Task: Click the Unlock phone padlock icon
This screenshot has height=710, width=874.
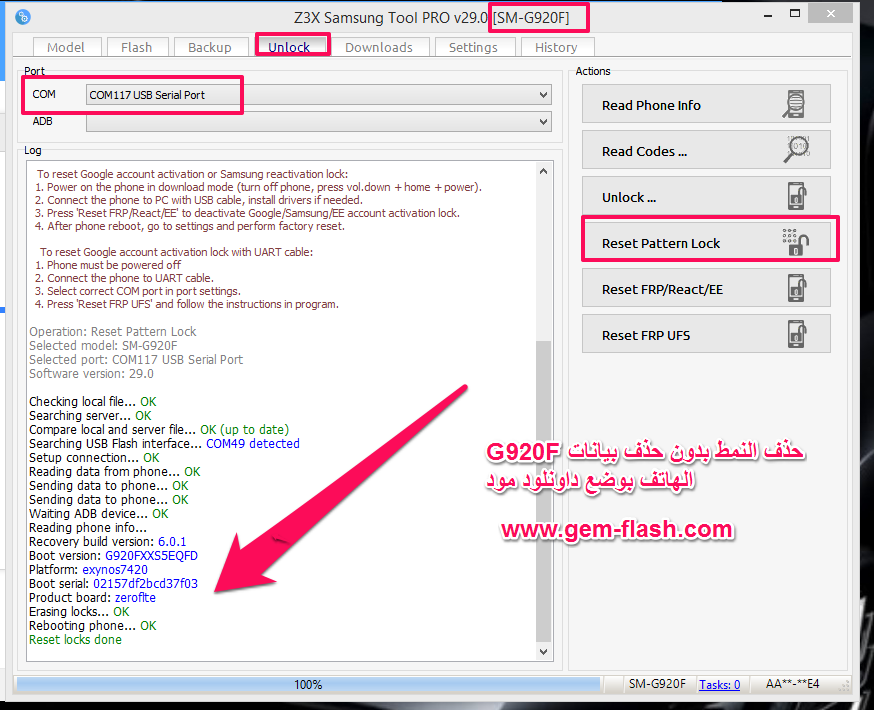Action: click(798, 196)
